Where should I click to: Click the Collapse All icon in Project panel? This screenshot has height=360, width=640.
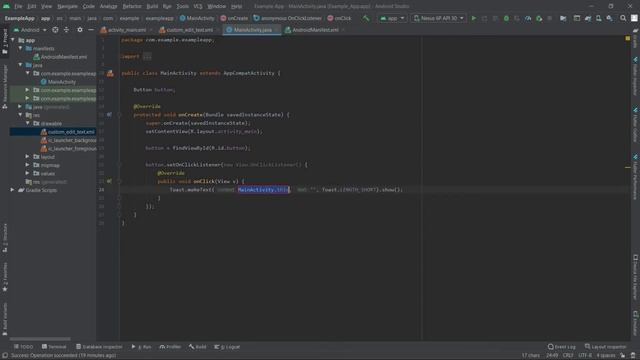point(66,30)
